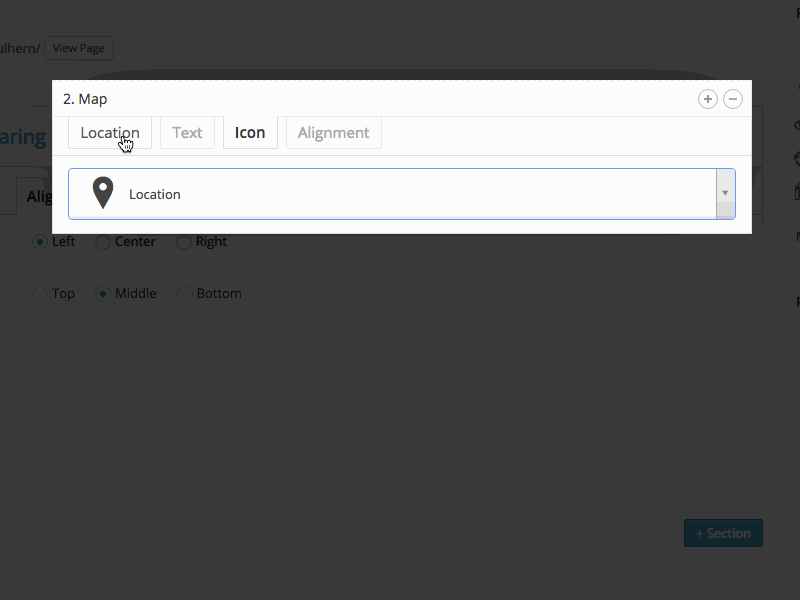Open the Alignment tab in Map dialog
The width and height of the screenshot is (800, 600).
coord(334,133)
